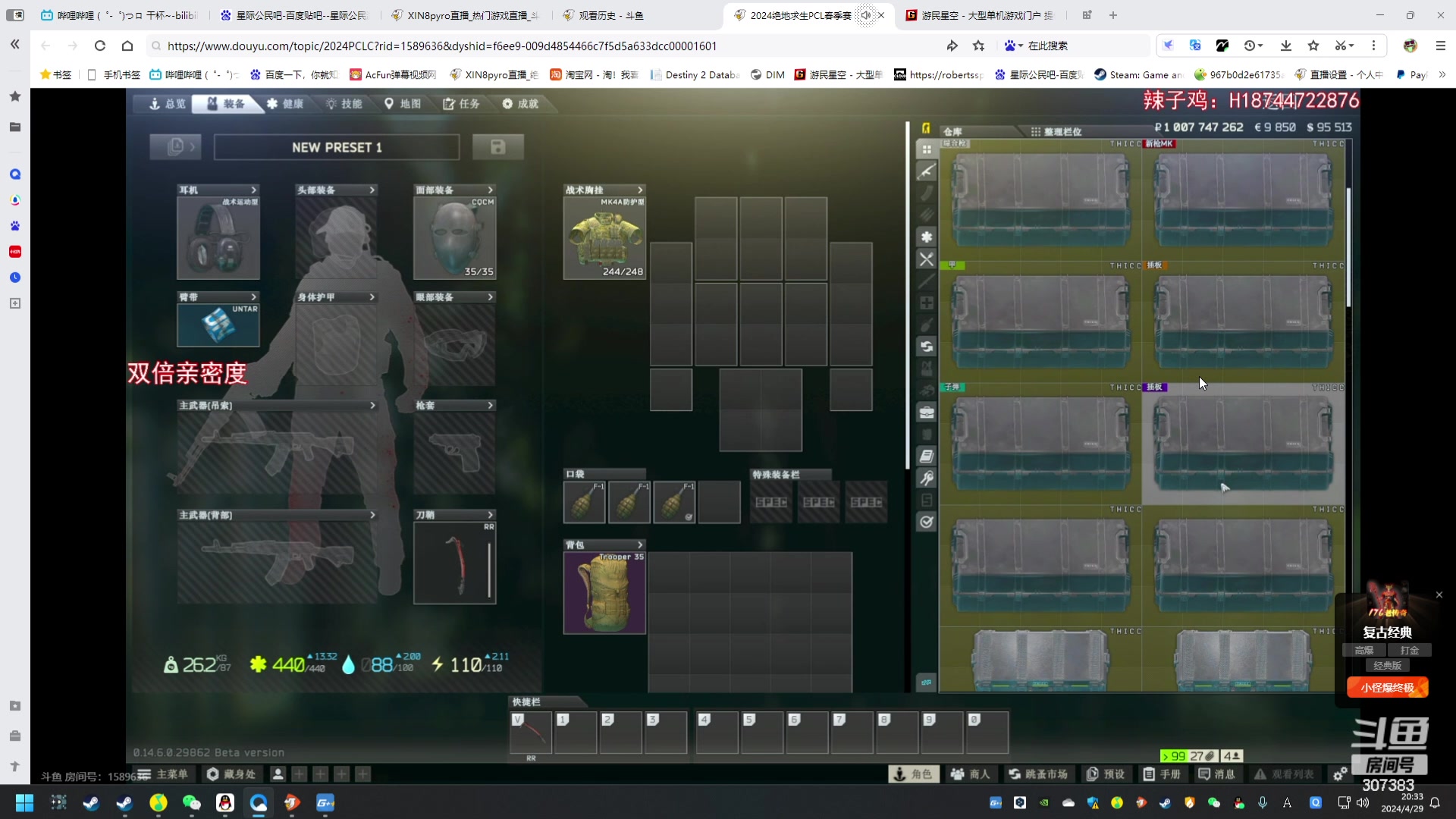Expand the 眼部装备 eyewear slot arrow
The image size is (1456, 819).
point(490,297)
